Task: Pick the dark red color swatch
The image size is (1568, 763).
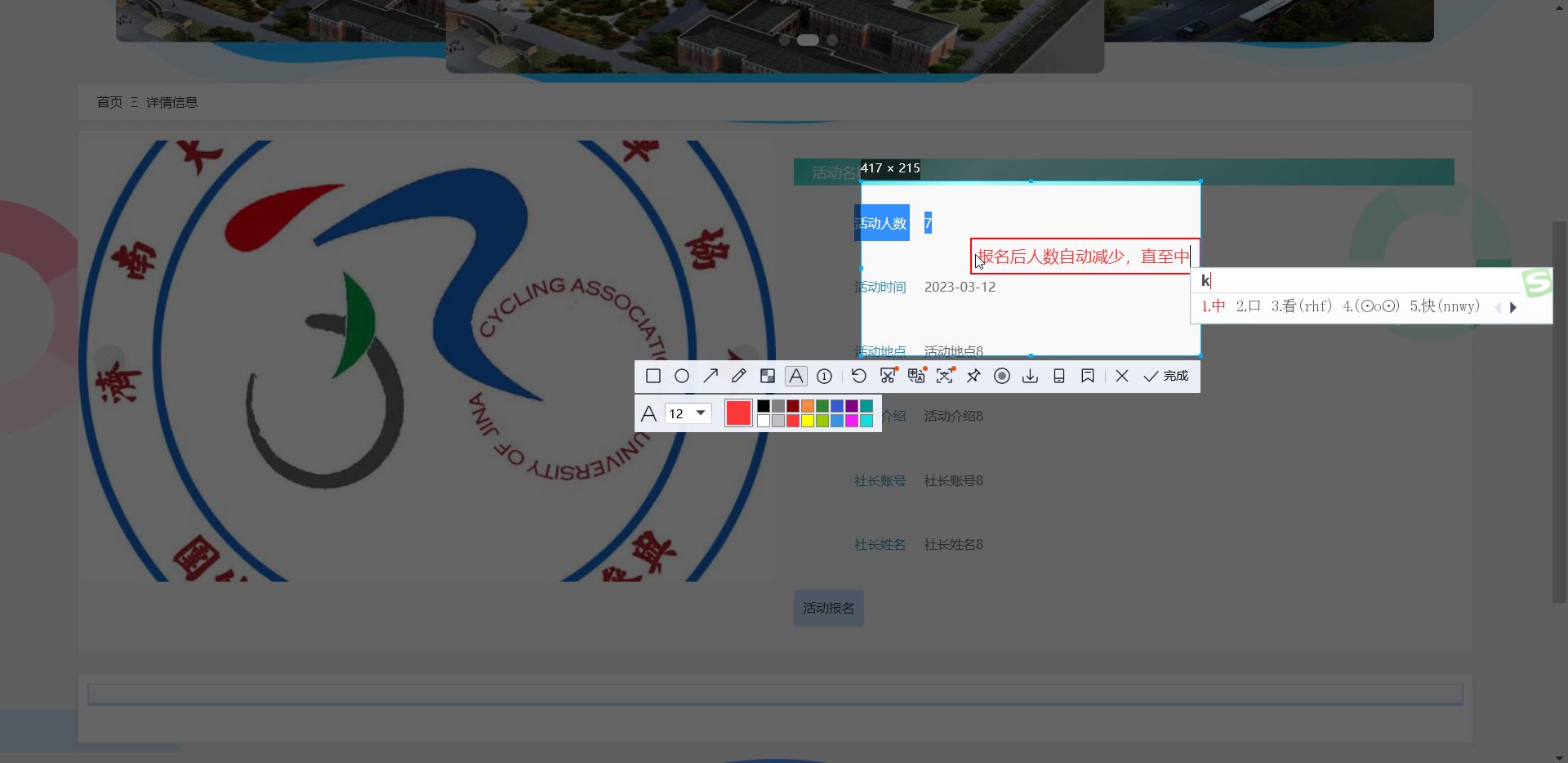Action: tap(793, 406)
